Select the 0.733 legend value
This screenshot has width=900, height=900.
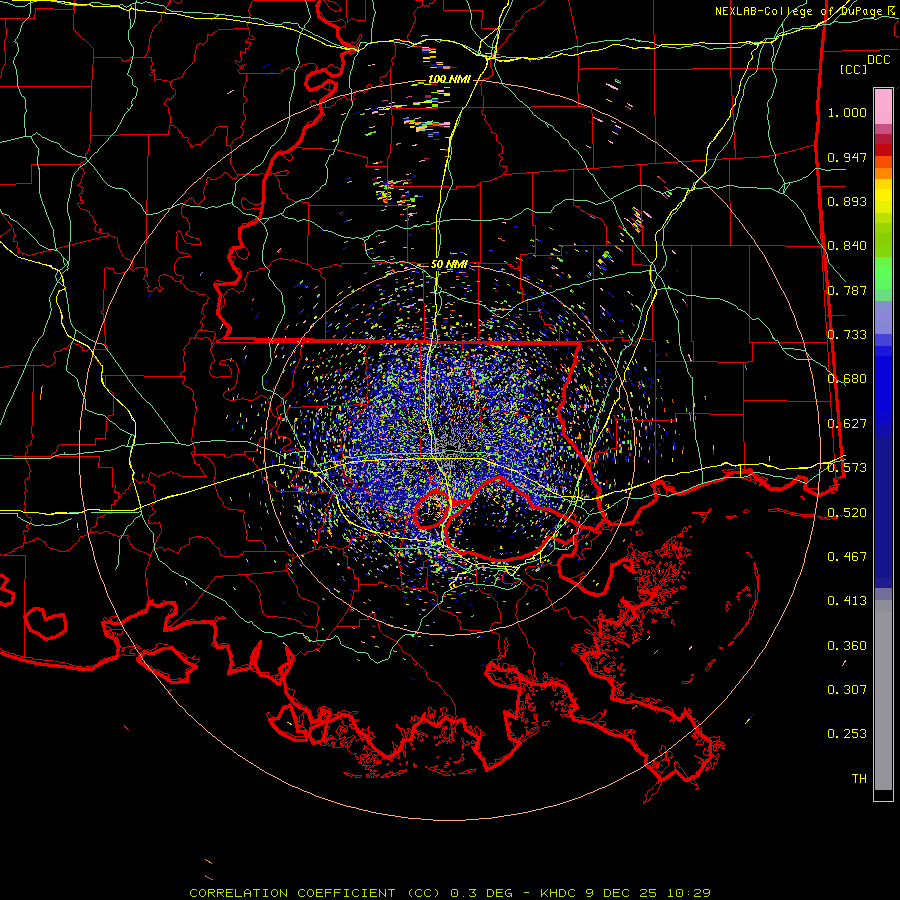(847, 335)
